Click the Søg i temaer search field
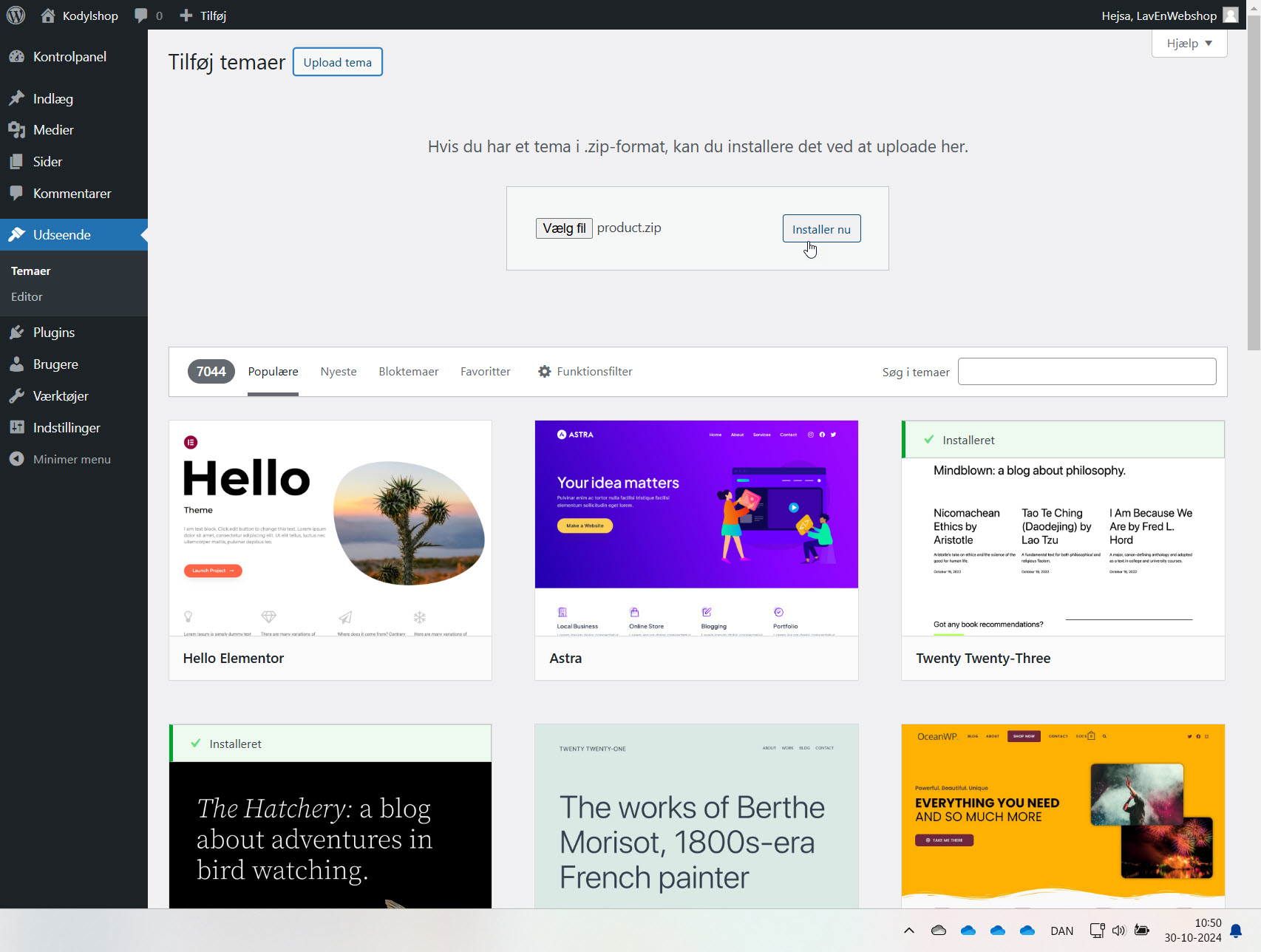This screenshot has width=1261, height=952. [x=1087, y=372]
